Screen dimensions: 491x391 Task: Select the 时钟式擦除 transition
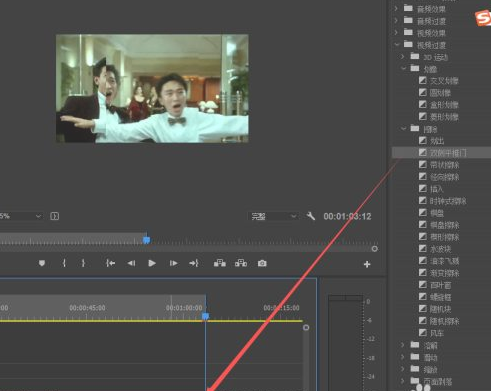(448, 201)
